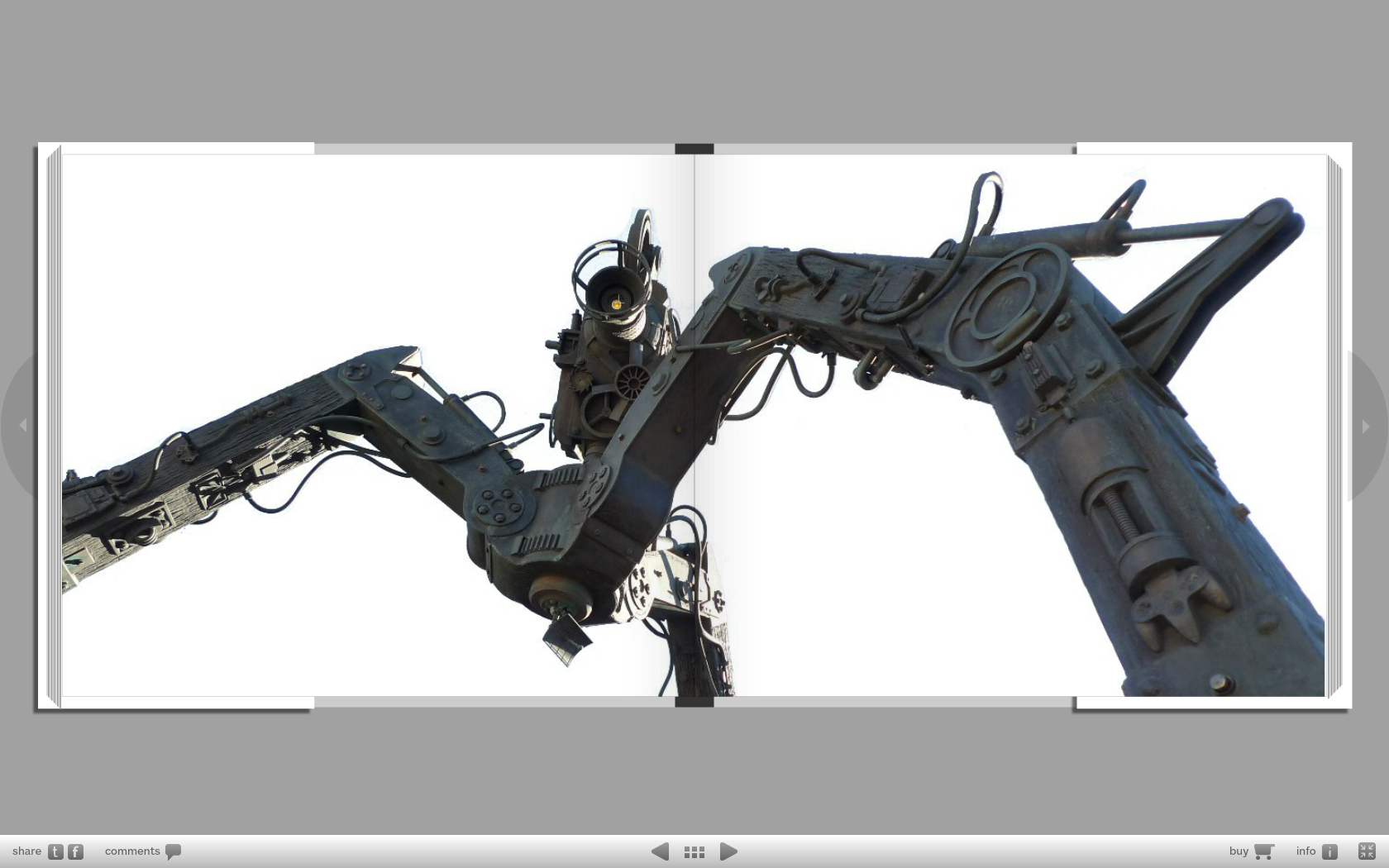Open the comments speech bubble icon
This screenshot has width=1389, height=868.
click(173, 851)
